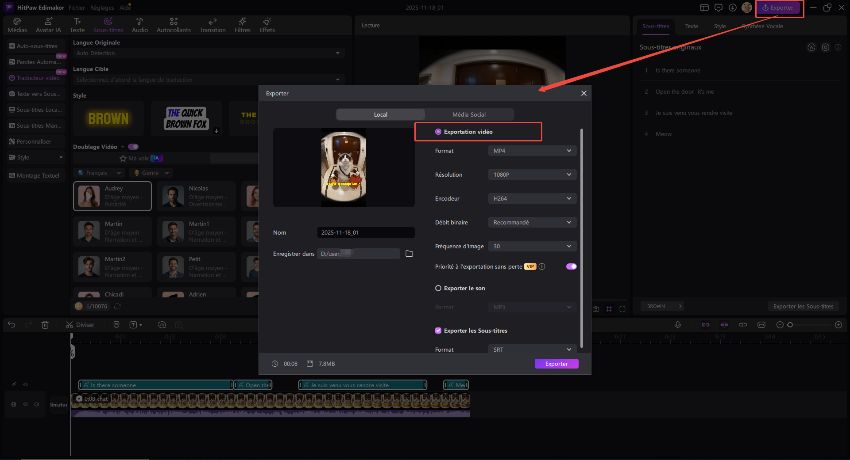The width and height of the screenshot is (850, 460).
Task: Click the Nom filename input field
Action: tap(364, 232)
